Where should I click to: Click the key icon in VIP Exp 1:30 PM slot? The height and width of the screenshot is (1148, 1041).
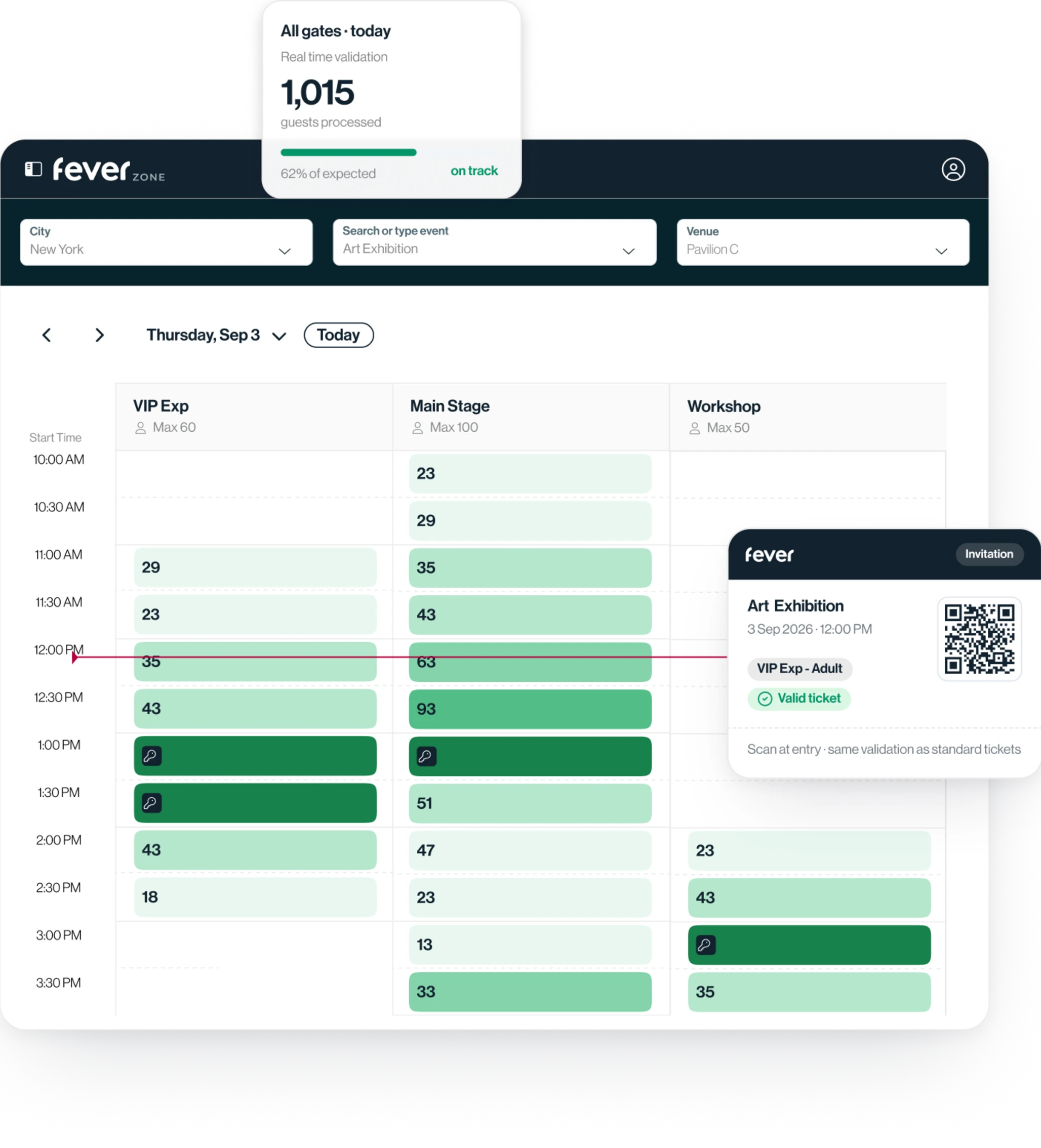(x=151, y=803)
